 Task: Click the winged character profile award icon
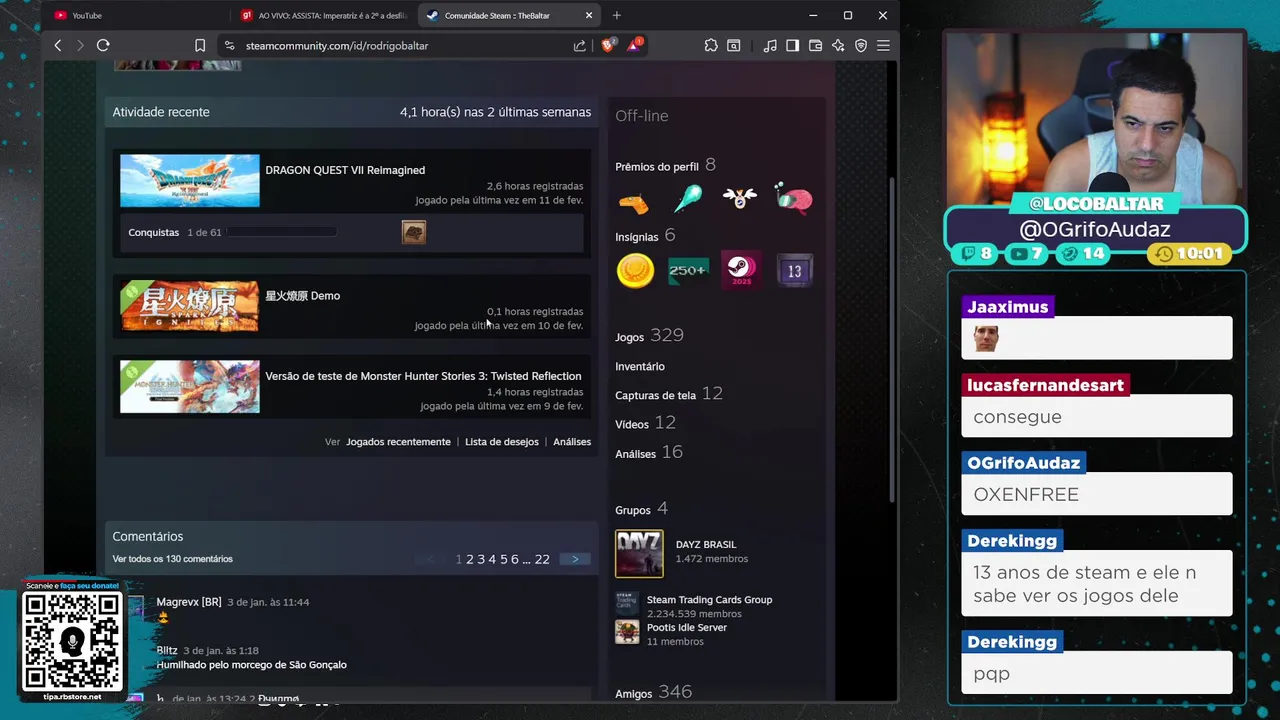click(x=740, y=198)
